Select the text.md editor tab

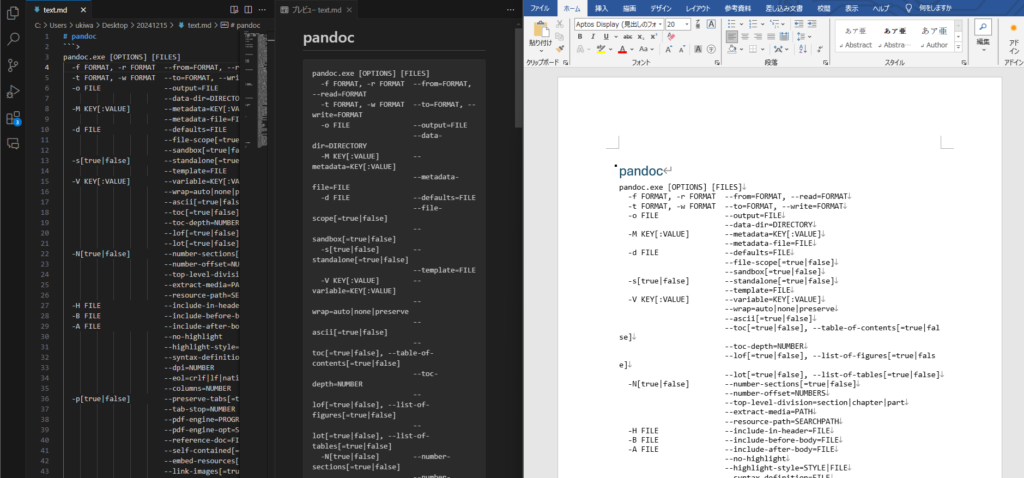[61, 10]
